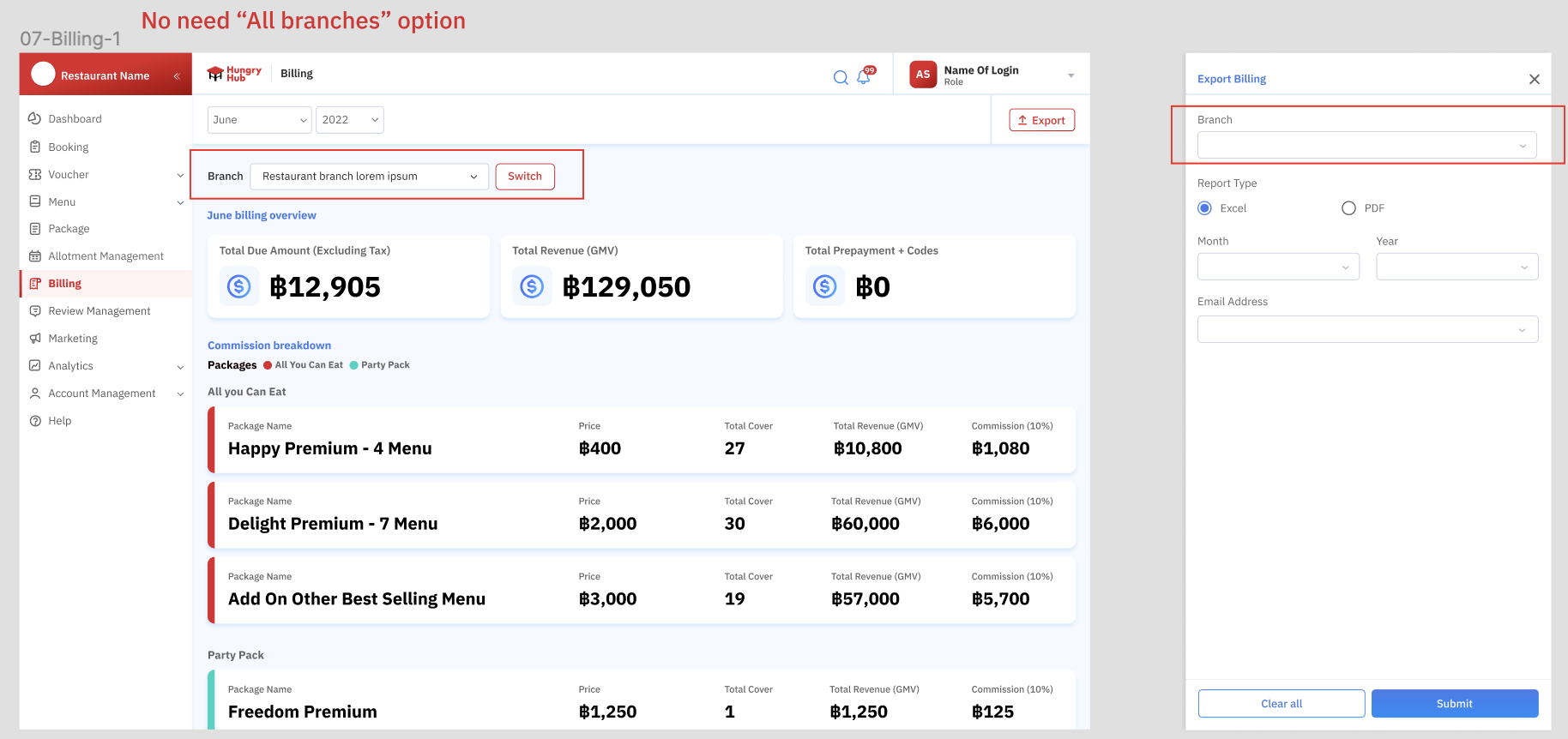This screenshot has height=739, width=1568.
Task: Open the Branch dropdown in Export panel
Action: coord(1366,146)
